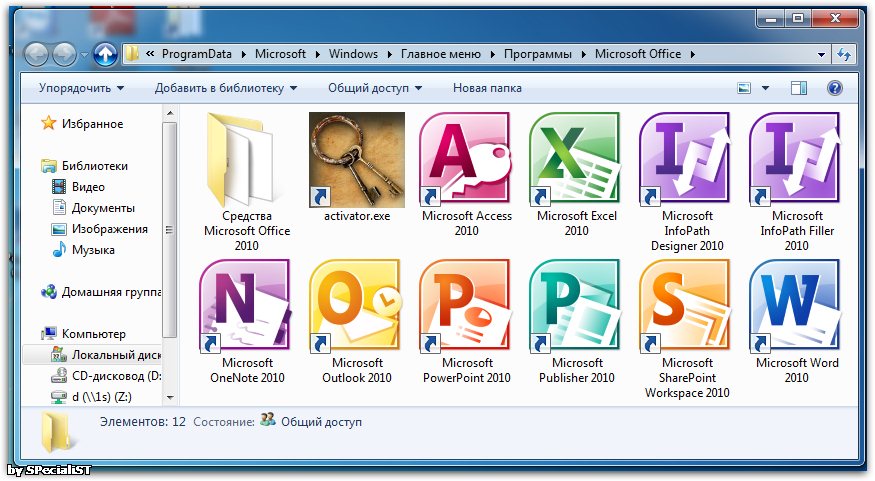
Task: Go back with the Back arrow button
Action: coord(37,55)
